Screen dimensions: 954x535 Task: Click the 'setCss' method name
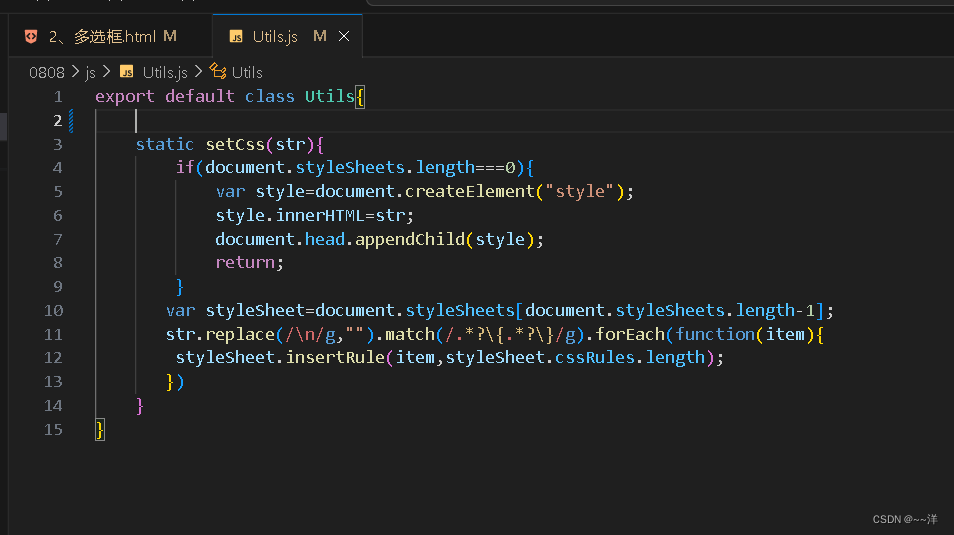click(235, 144)
